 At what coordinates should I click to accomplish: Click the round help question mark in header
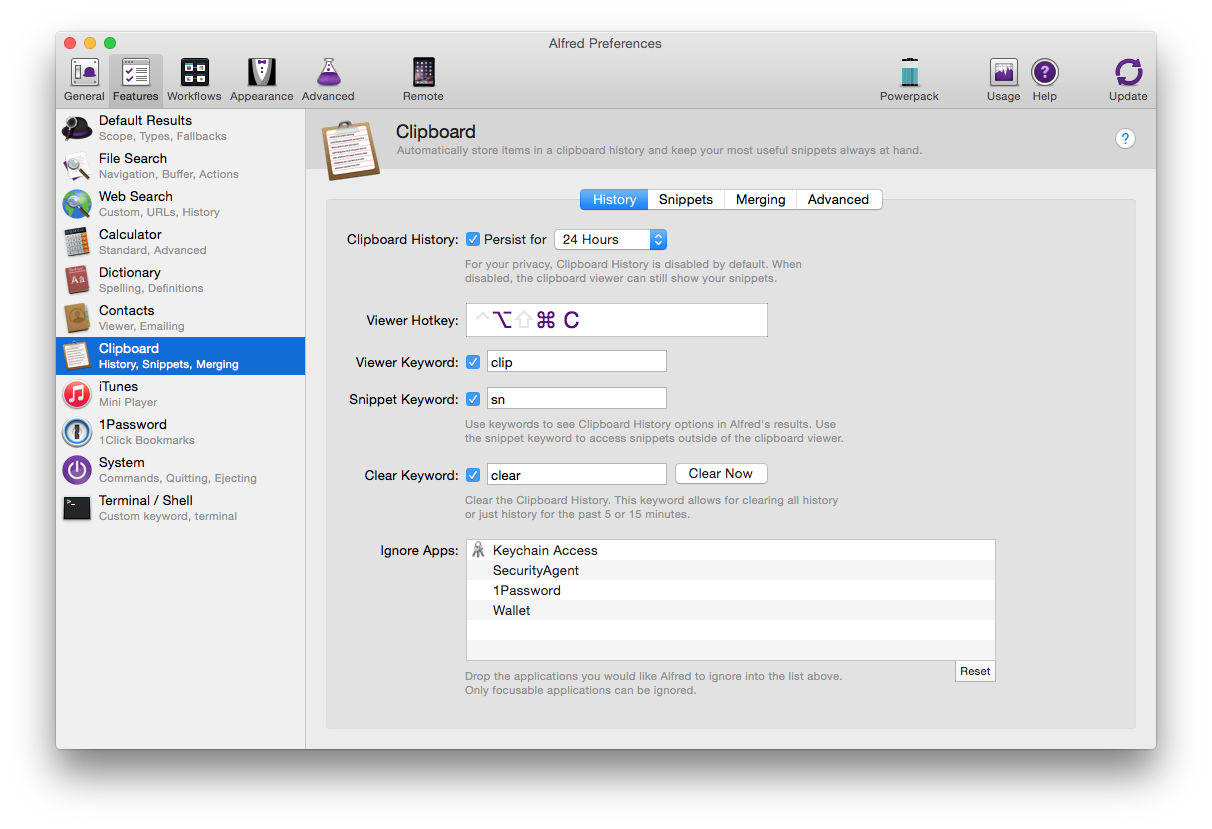[x=1125, y=139]
